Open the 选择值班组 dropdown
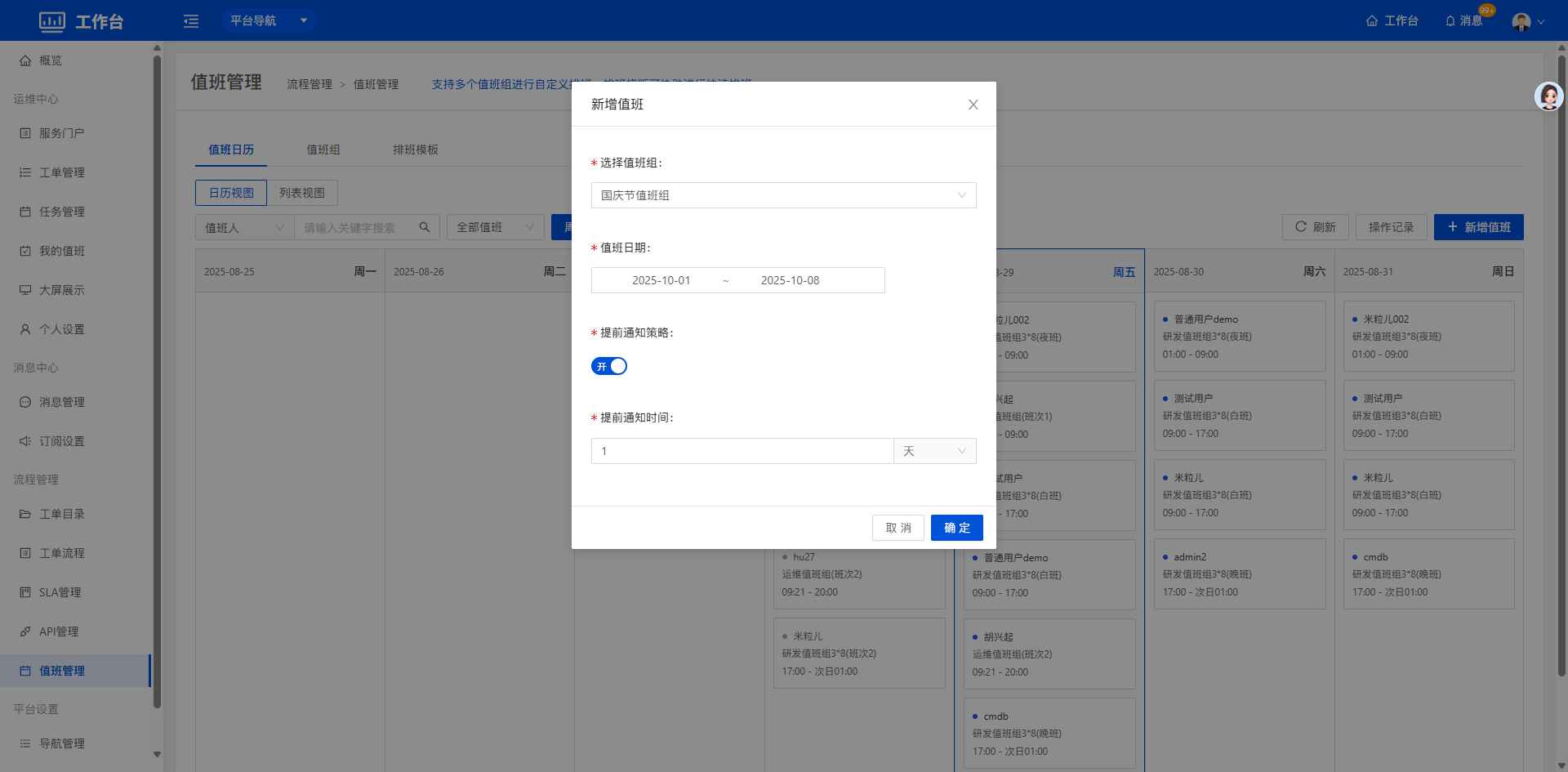Screen dimensions: 1568x772 point(783,195)
